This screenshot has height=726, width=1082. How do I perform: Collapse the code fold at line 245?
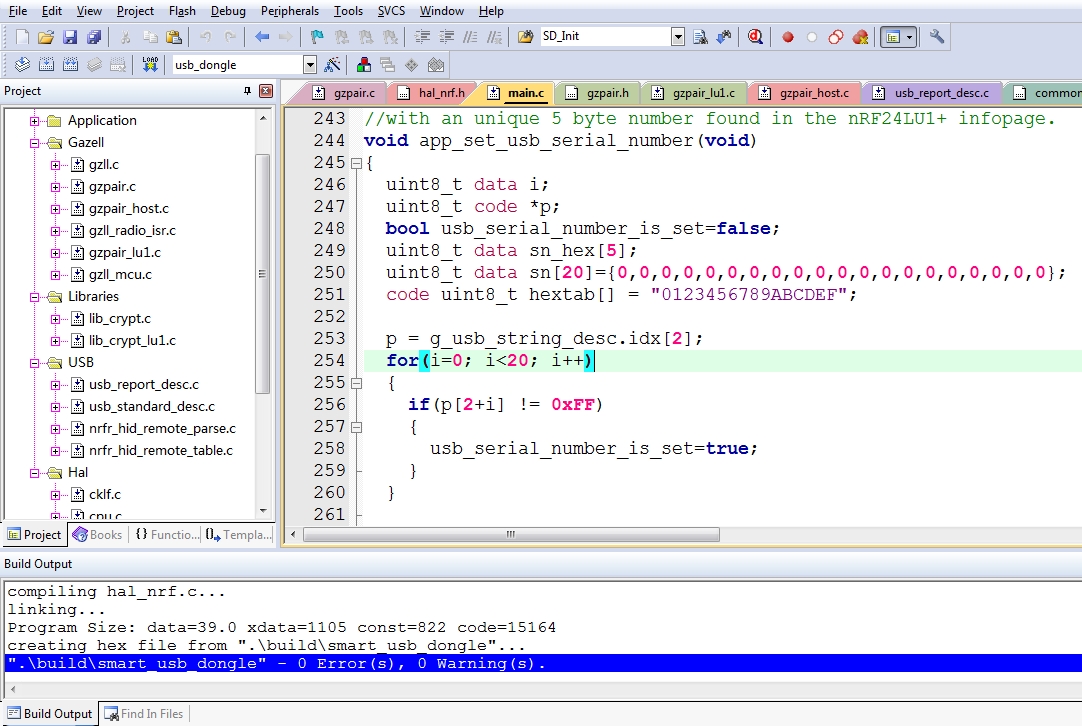coord(356,164)
